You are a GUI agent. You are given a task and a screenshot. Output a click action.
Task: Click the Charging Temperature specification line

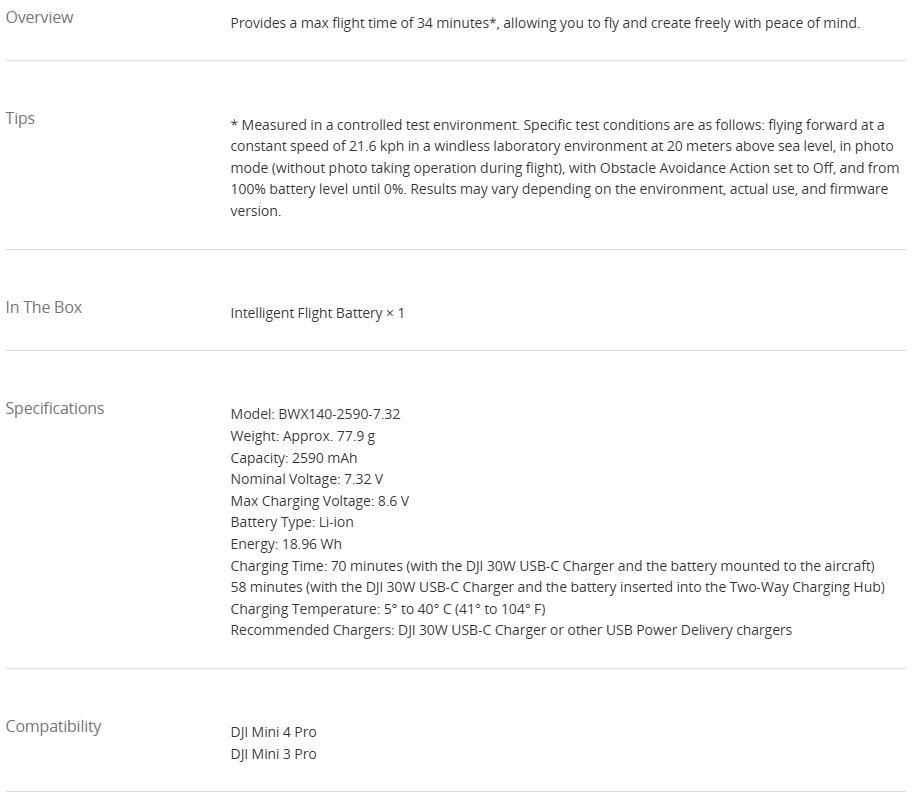tap(387, 609)
